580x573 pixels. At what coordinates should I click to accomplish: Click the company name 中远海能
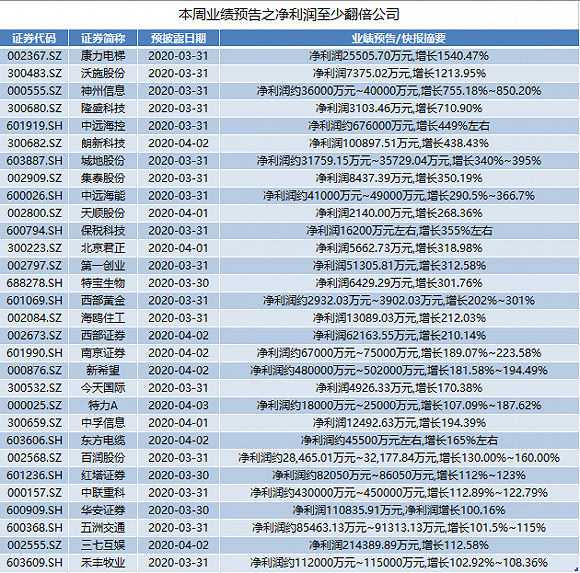click(x=103, y=196)
